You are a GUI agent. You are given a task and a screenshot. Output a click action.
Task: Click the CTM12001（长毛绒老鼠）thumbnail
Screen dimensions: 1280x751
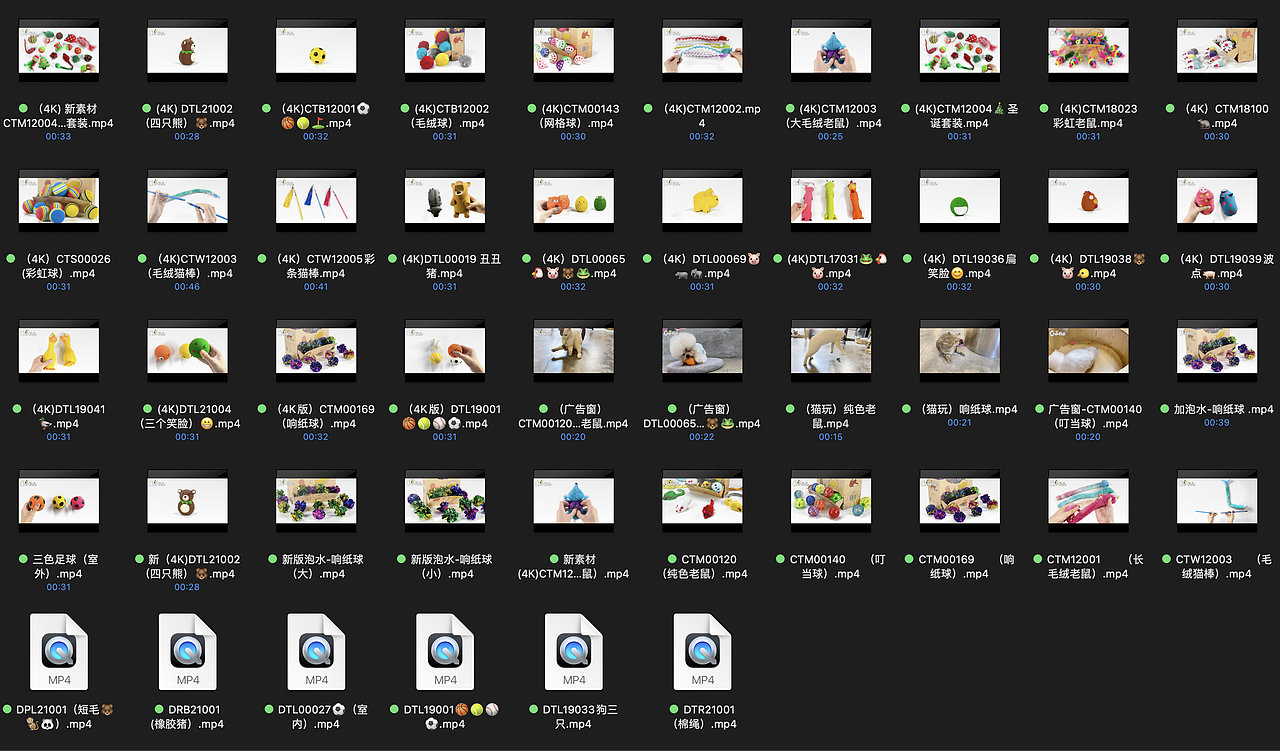pos(1088,499)
